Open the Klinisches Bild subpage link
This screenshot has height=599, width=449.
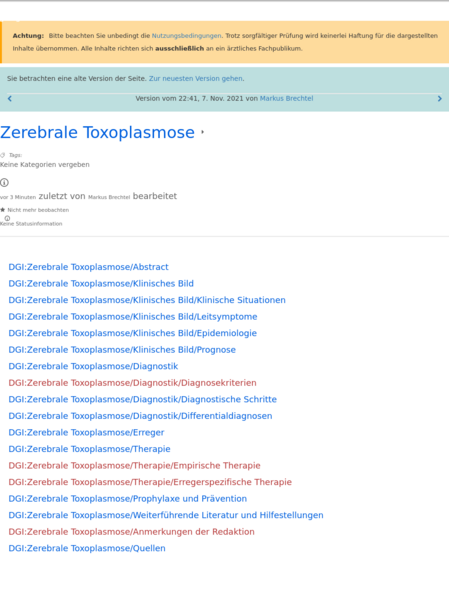pos(101,283)
